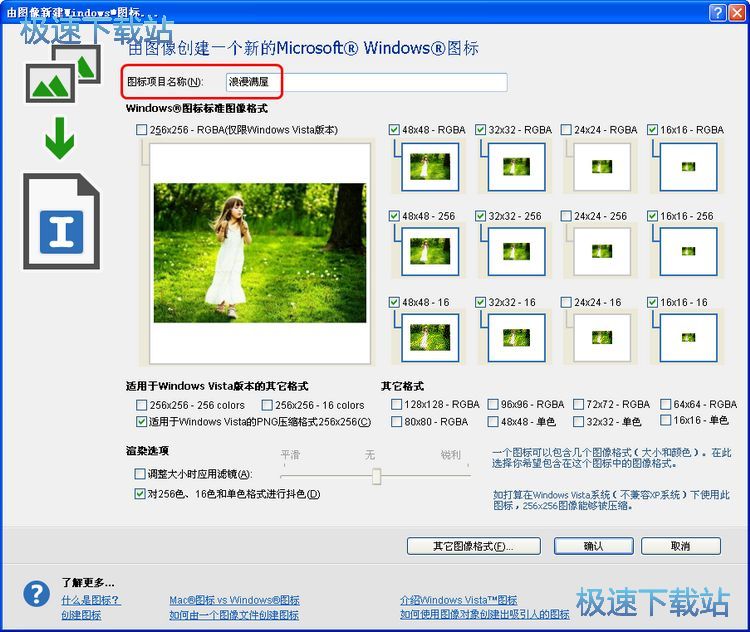Select the 32x32 RGBA preview image

516,166
